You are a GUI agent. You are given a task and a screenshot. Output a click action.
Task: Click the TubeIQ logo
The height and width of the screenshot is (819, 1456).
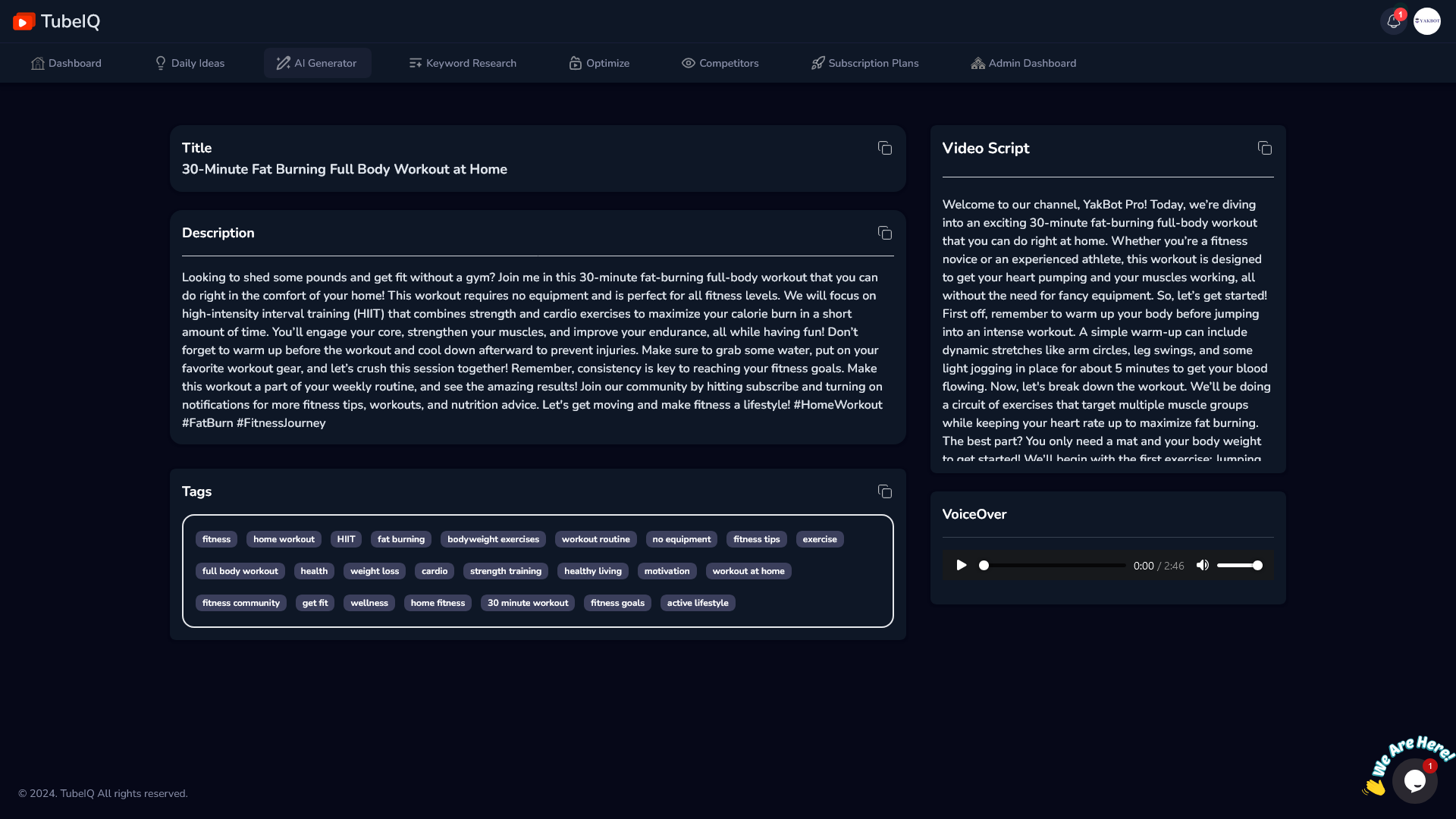coord(56,21)
